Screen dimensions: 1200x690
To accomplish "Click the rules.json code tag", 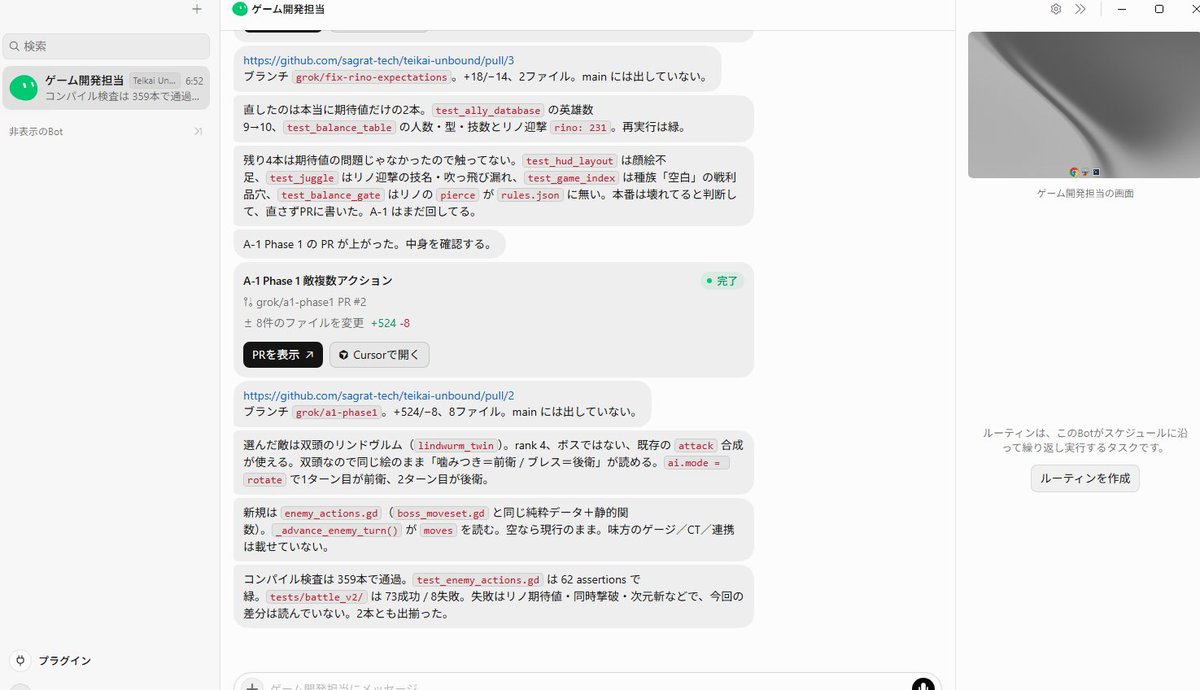I will 530,195.
